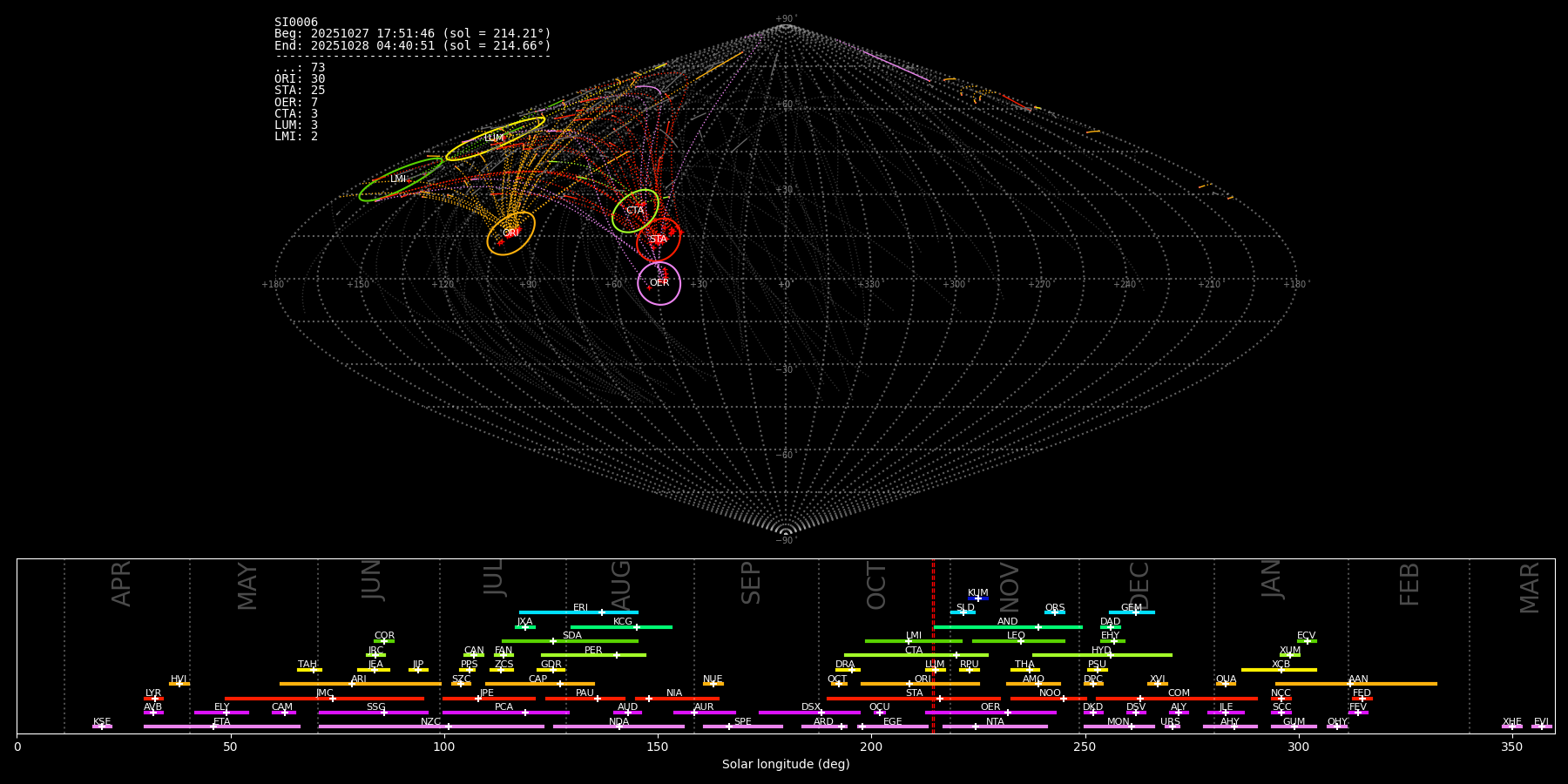Click the 'Solar longitude (deg)' axis label

tap(785, 765)
